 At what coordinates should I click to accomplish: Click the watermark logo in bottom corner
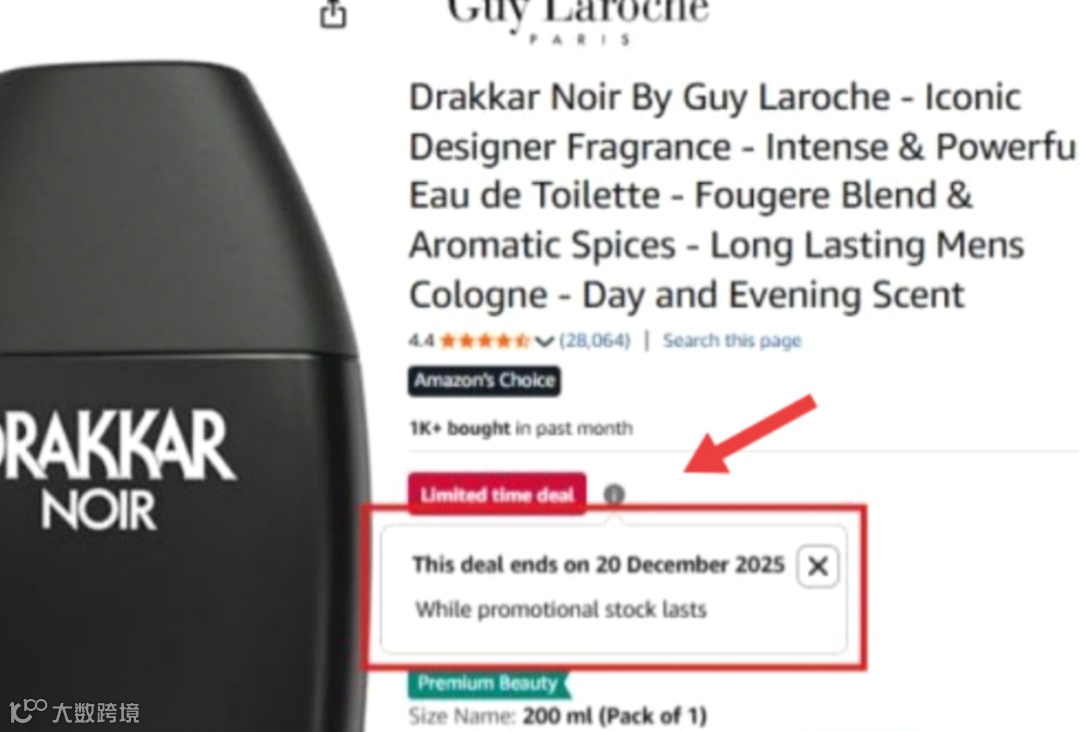pos(74,711)
